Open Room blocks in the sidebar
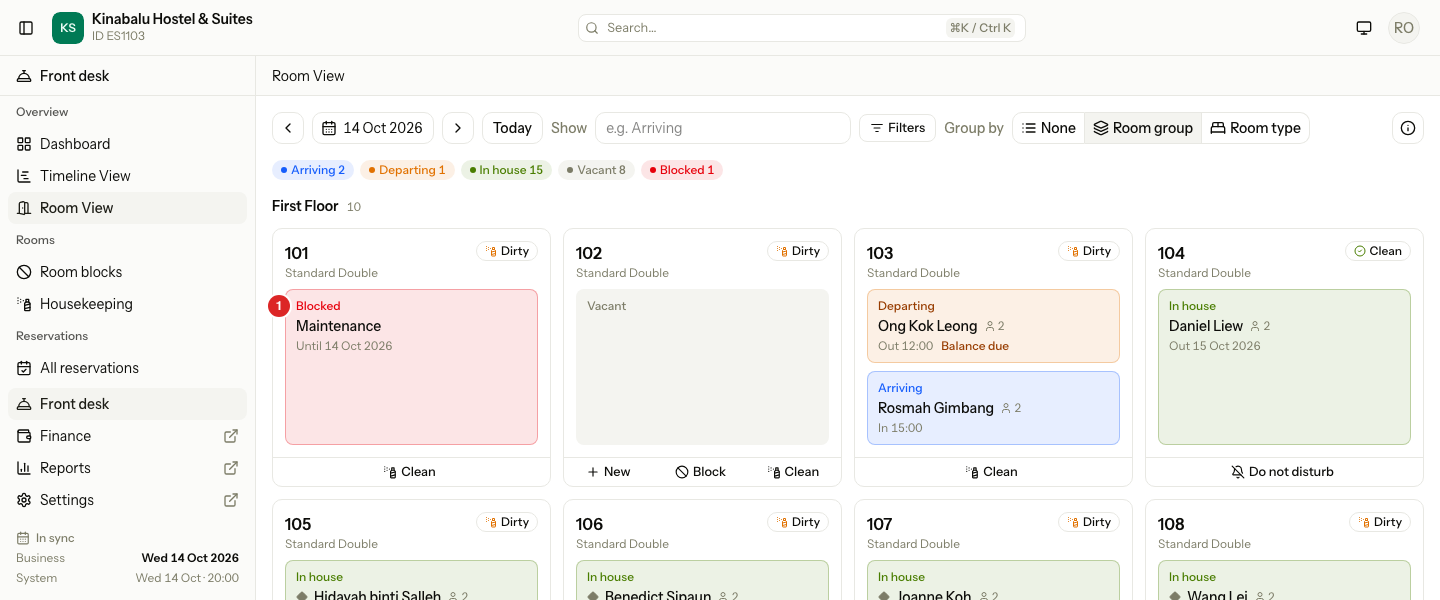The width and height of the screenshot is (1440, 600). 128,272
